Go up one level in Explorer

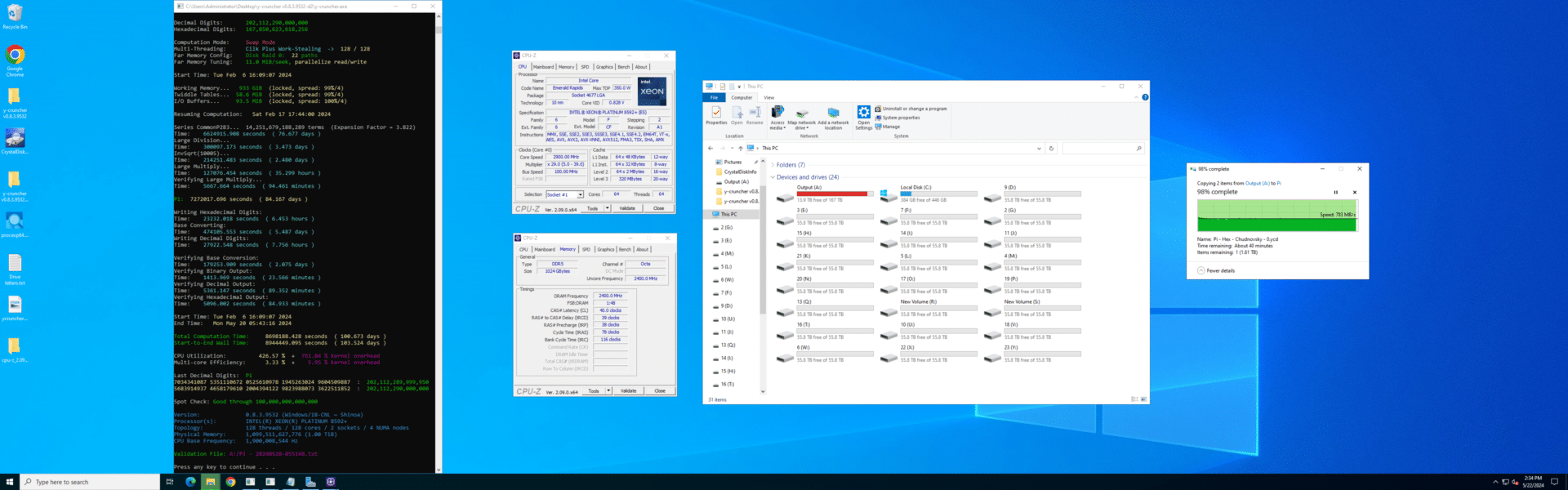(x=741, y=149)
